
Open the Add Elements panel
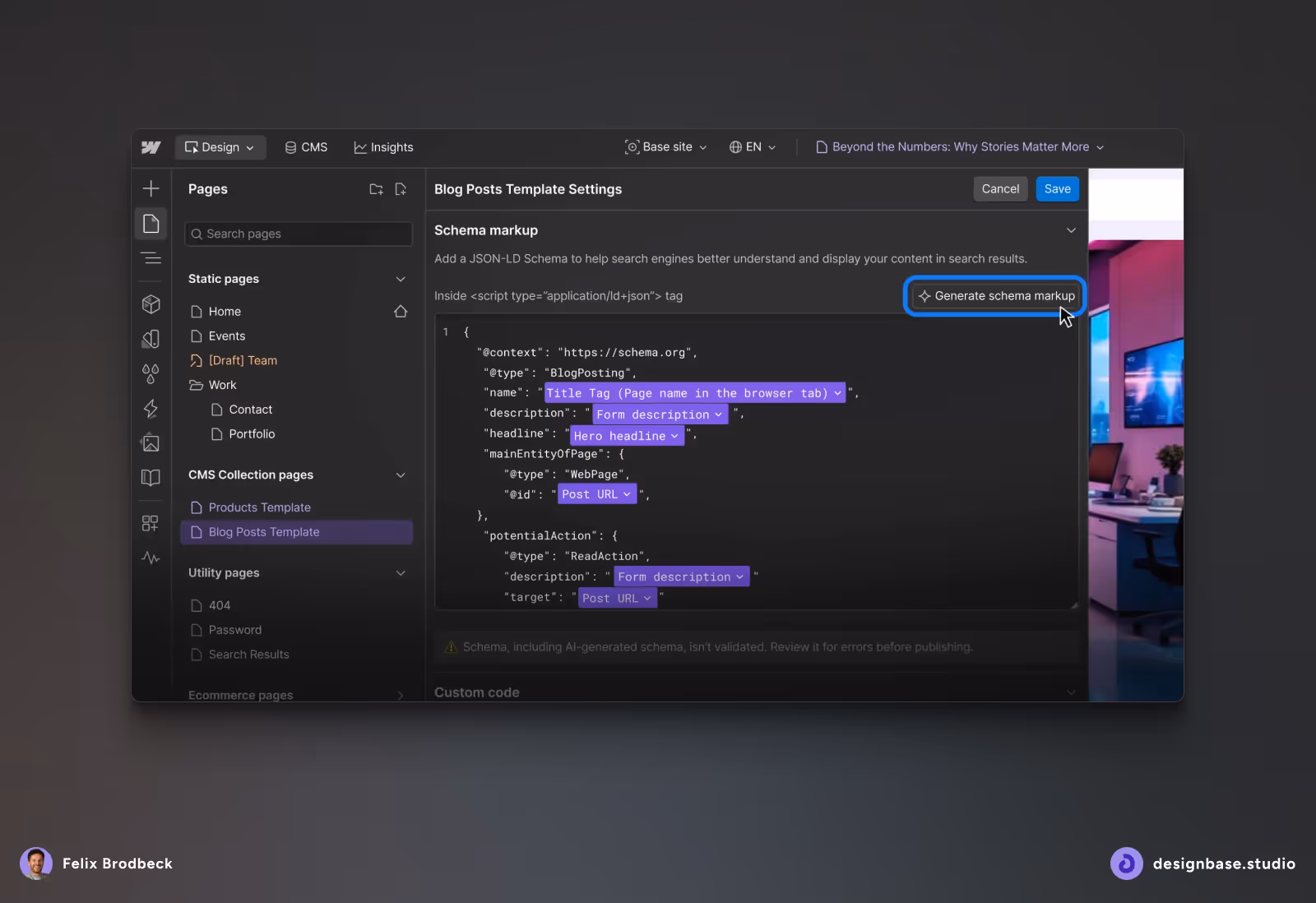click(x=151, y=188)
